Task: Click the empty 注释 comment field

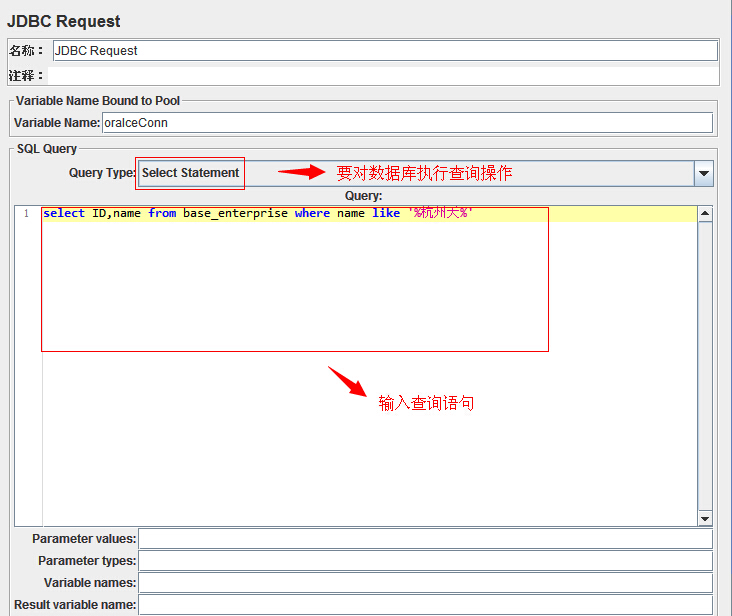Action: click(385, 76)
